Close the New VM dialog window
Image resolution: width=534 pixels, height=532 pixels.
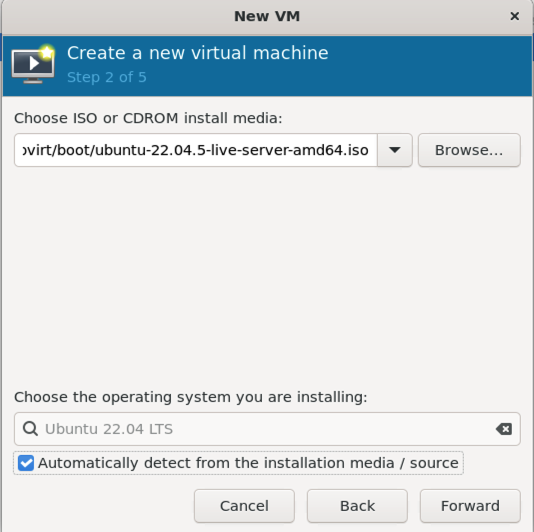click(515, 16)
